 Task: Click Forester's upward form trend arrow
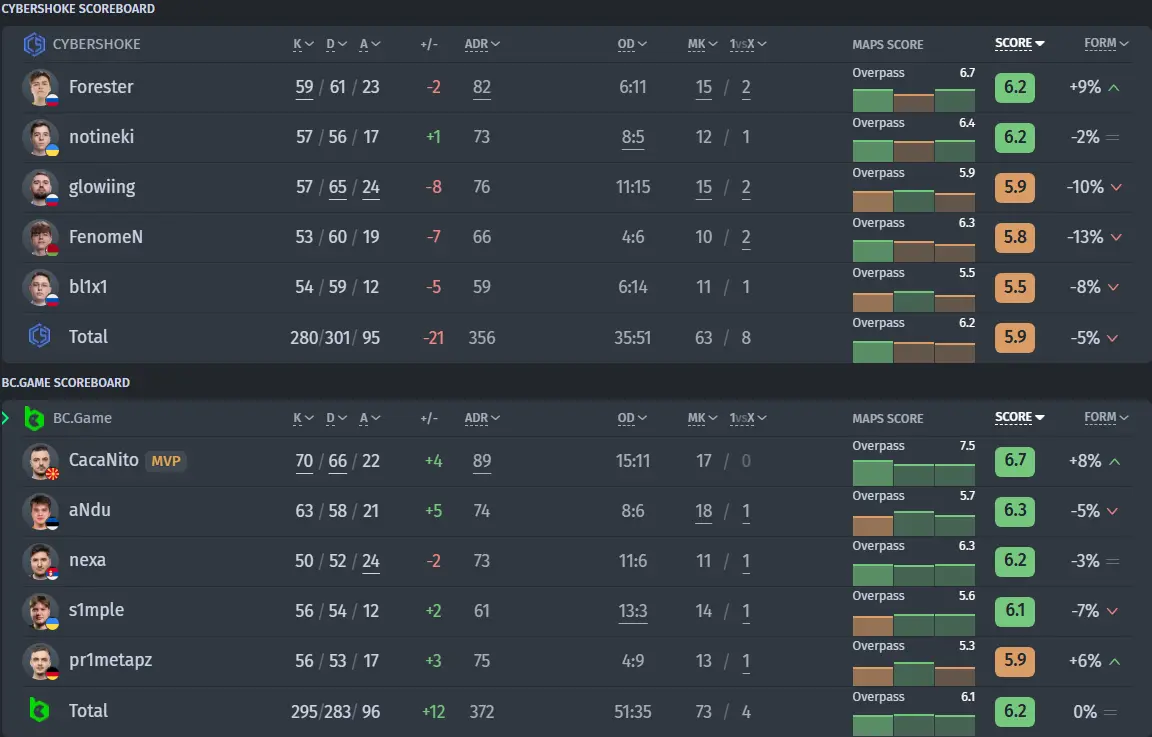click(x=1114, y=87)
